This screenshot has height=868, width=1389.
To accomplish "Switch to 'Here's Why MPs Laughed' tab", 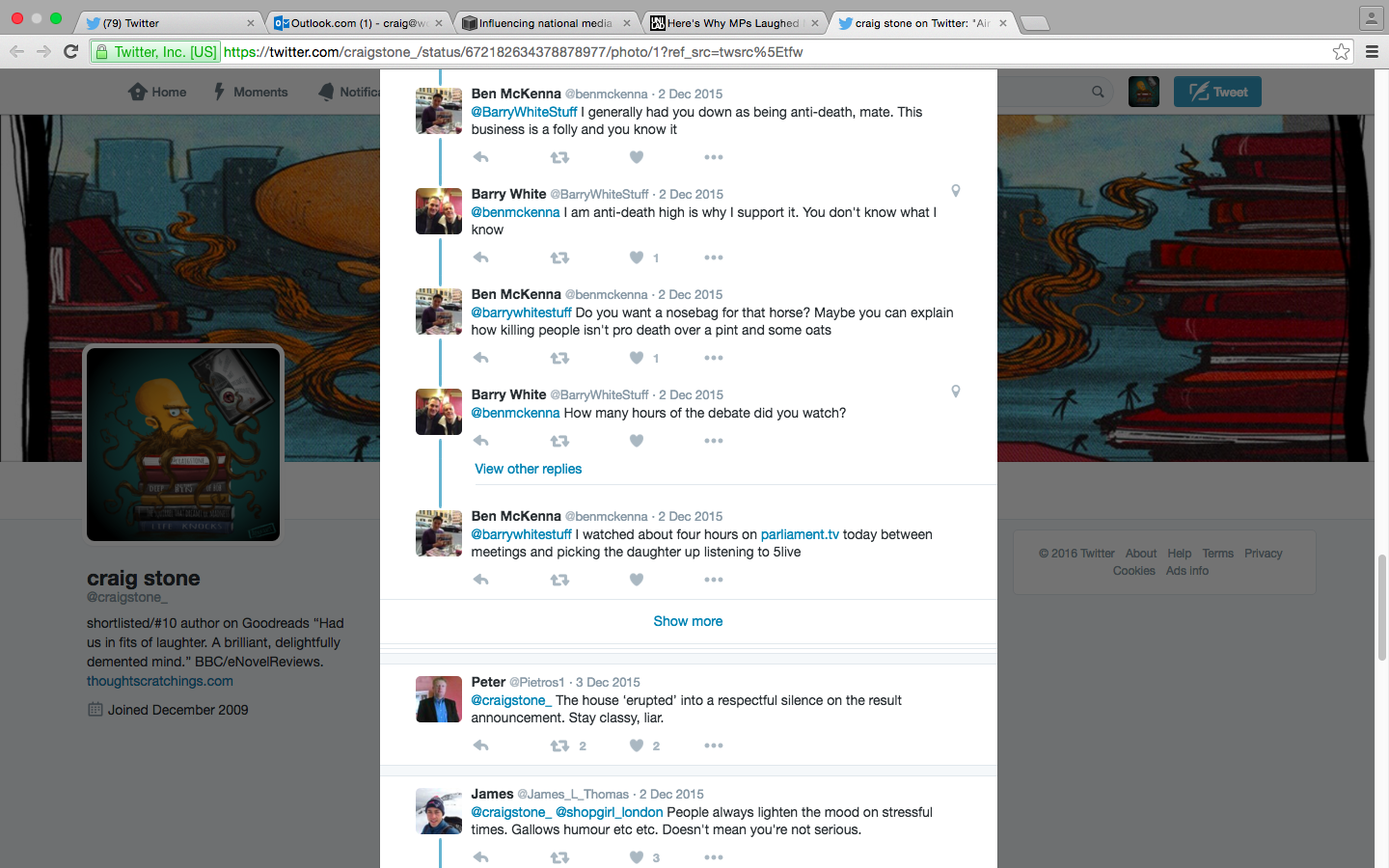I will tap(735, 22).
